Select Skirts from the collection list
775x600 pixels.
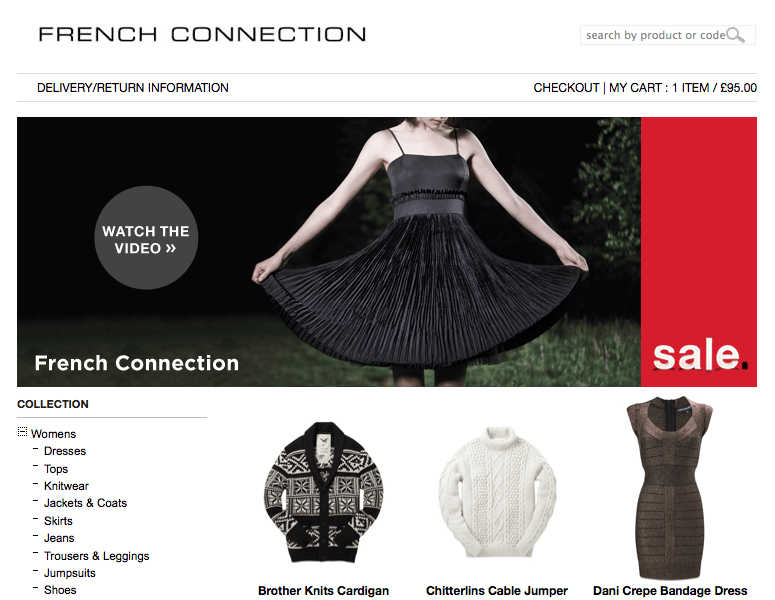point(58,521)
